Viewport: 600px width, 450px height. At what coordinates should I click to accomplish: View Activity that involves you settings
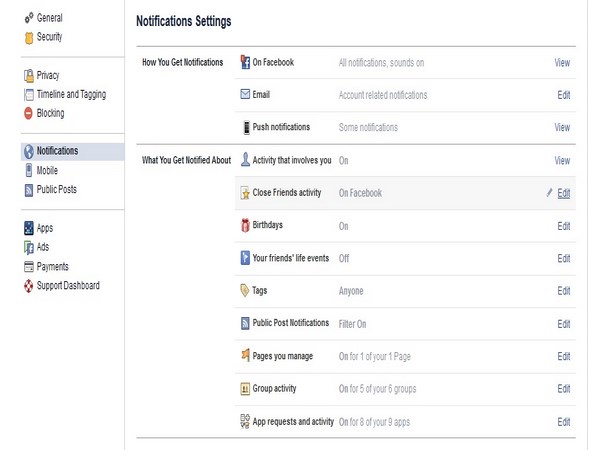tap(562, 161)
